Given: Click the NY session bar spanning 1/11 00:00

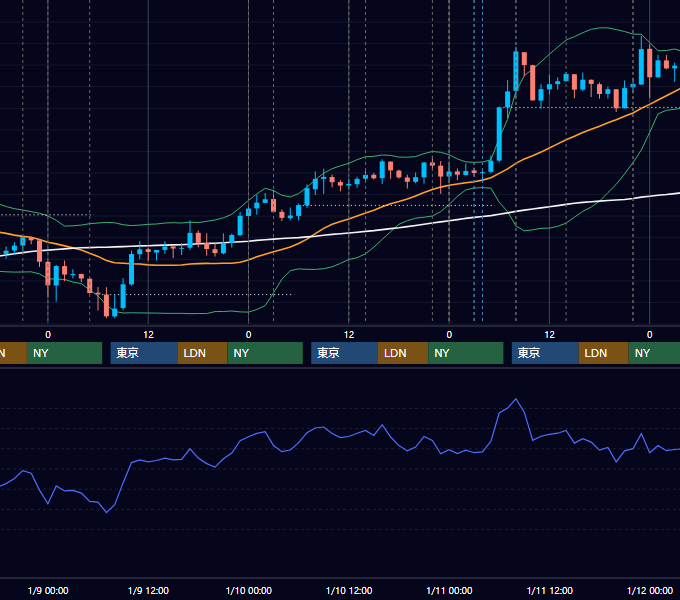Looking at the screenshot, I should 466,353.
